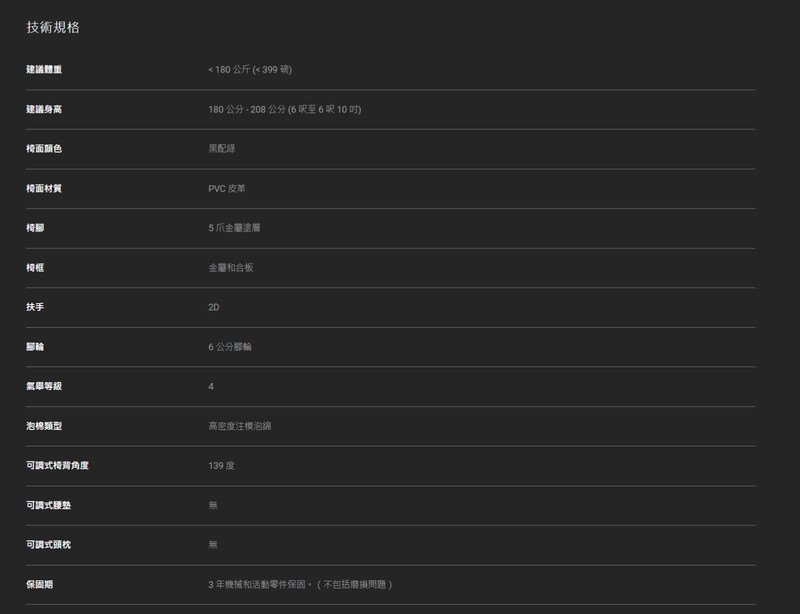Click the 金屬和合板 frame value
The height and width of the screenshot is (614, 800).
pyautogui.click(x=231, y=268)
